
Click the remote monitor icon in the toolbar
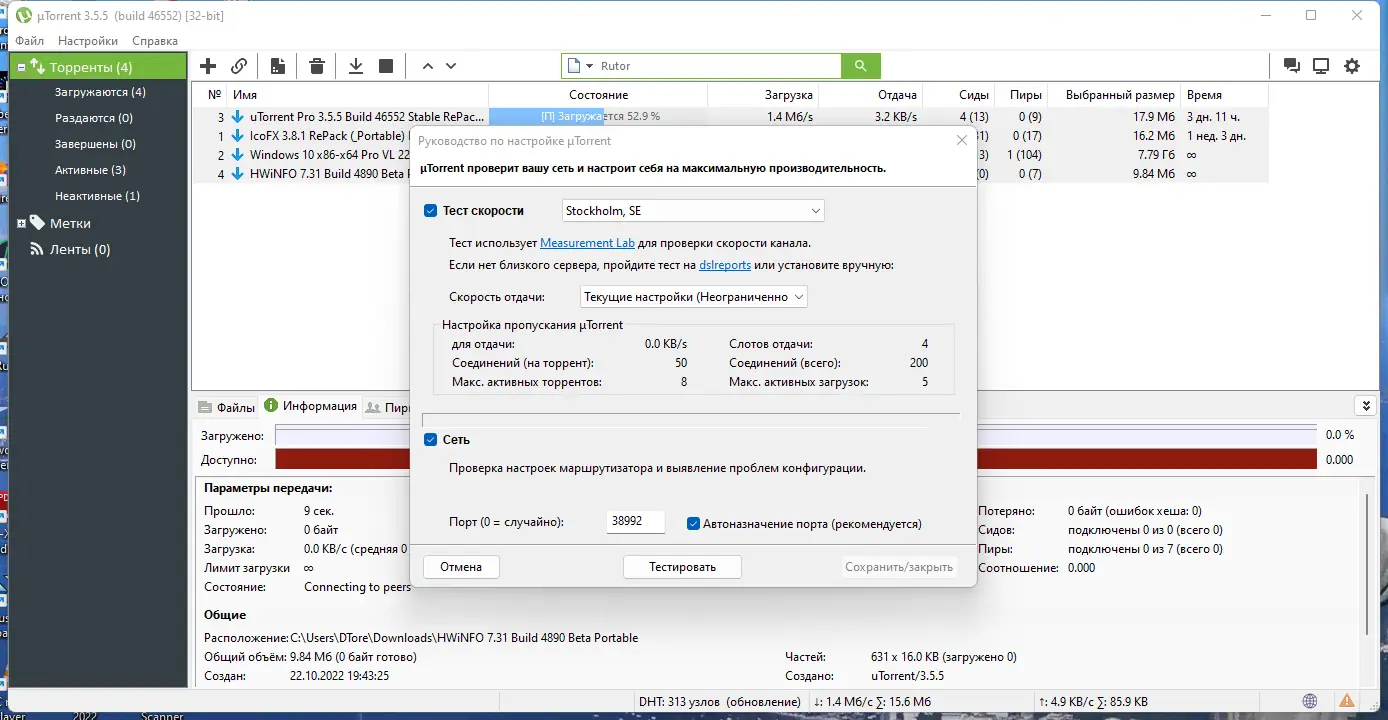tap(1321, 66)
